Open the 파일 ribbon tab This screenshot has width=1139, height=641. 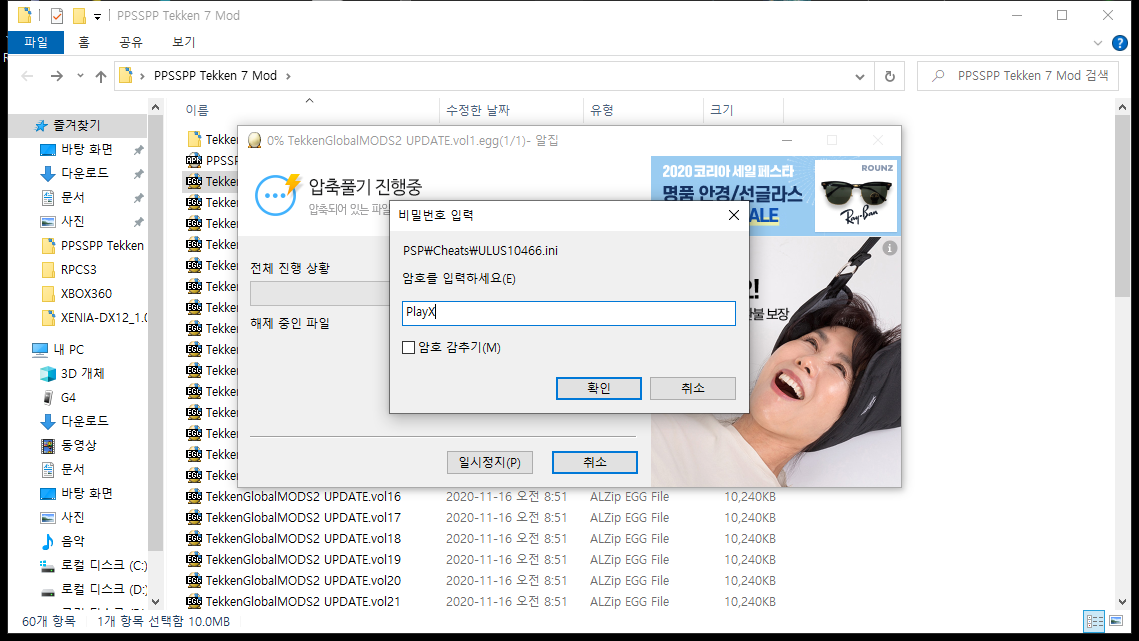point(36,42)
